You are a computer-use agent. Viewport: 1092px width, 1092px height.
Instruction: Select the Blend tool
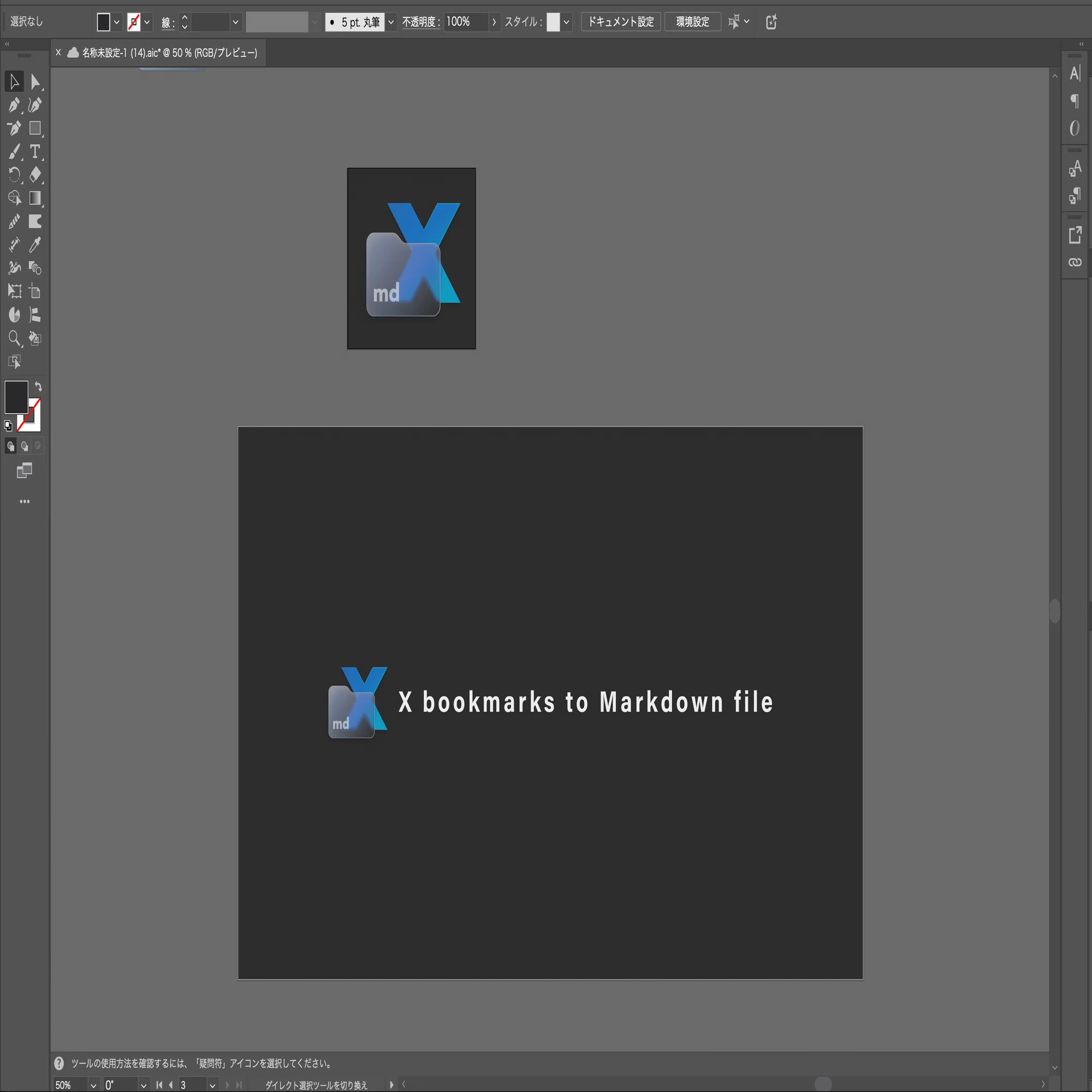point(35,268)
